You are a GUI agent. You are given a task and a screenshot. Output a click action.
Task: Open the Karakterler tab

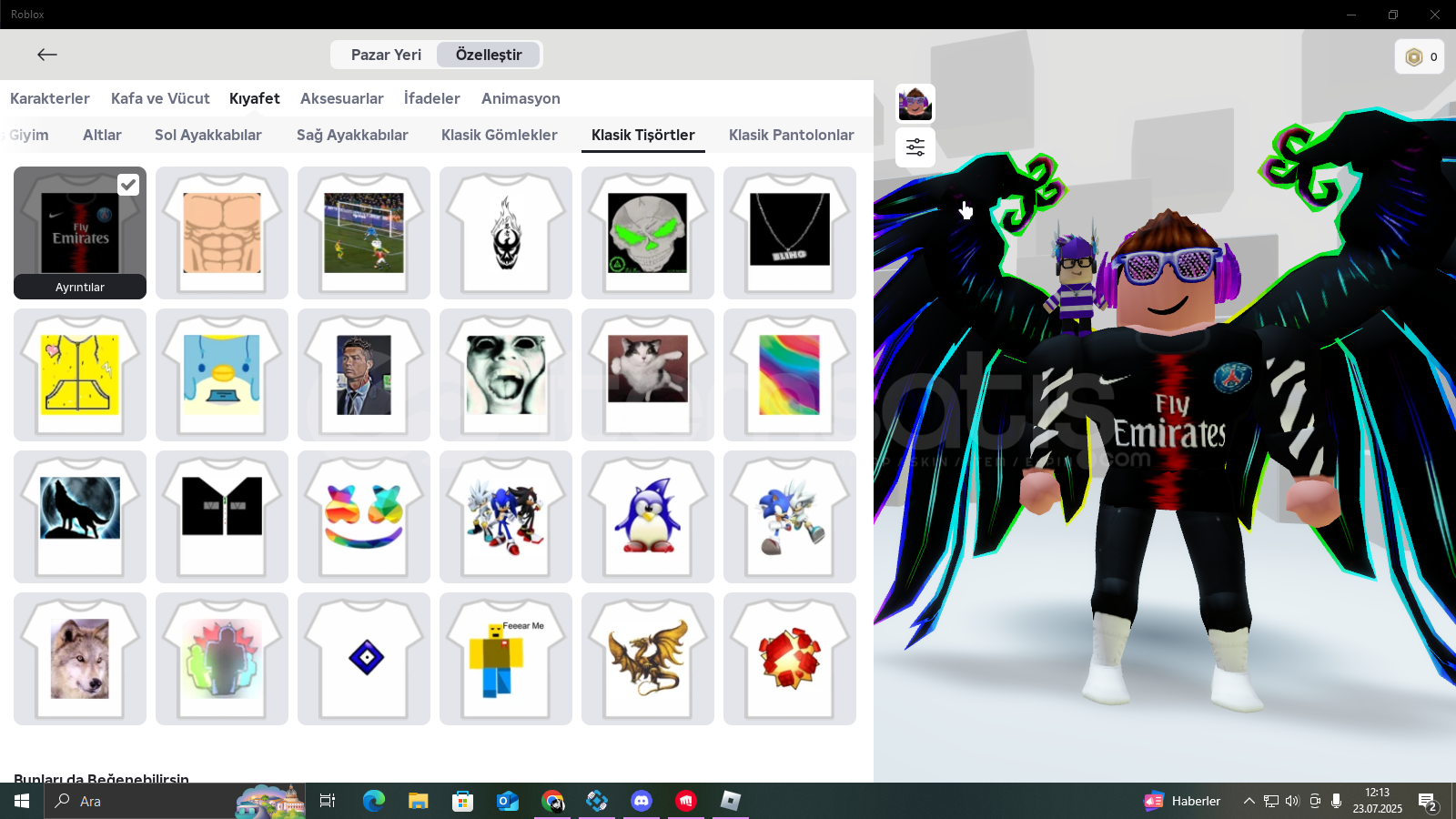coord(50,98)
